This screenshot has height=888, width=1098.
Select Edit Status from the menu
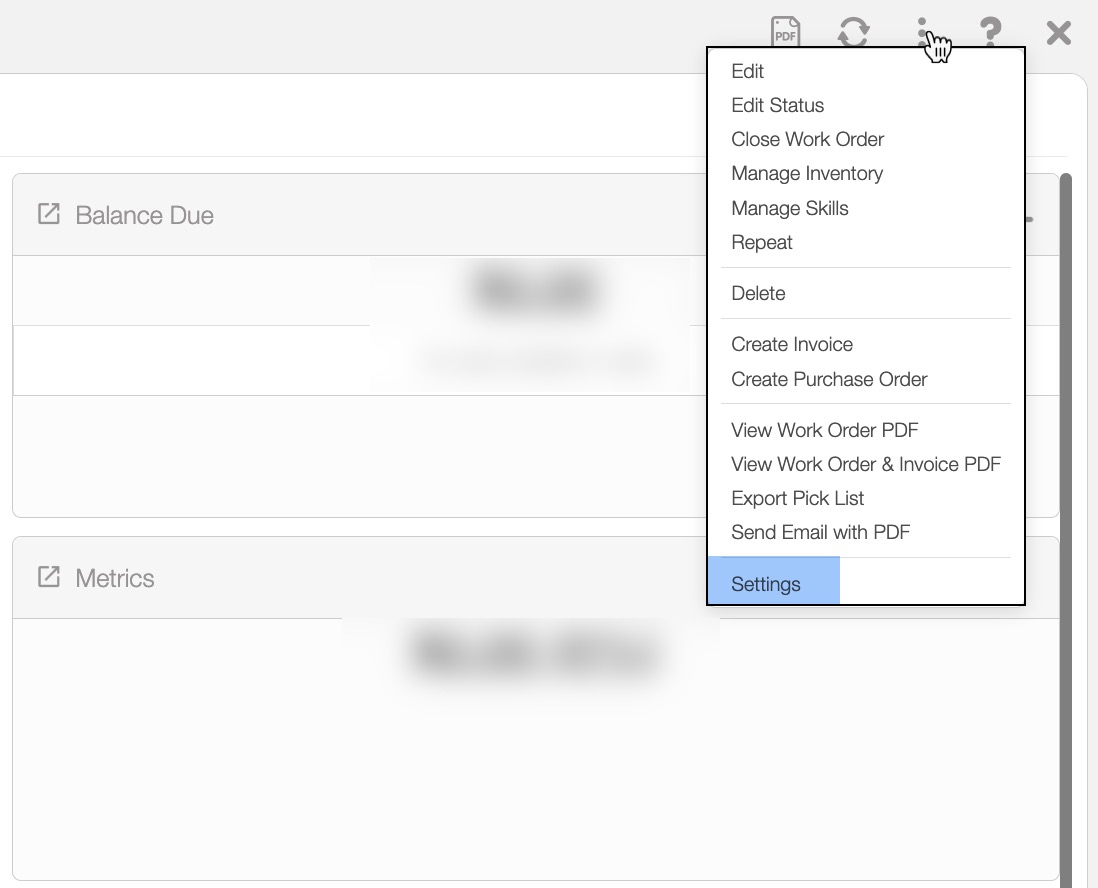tap(777, 105)
